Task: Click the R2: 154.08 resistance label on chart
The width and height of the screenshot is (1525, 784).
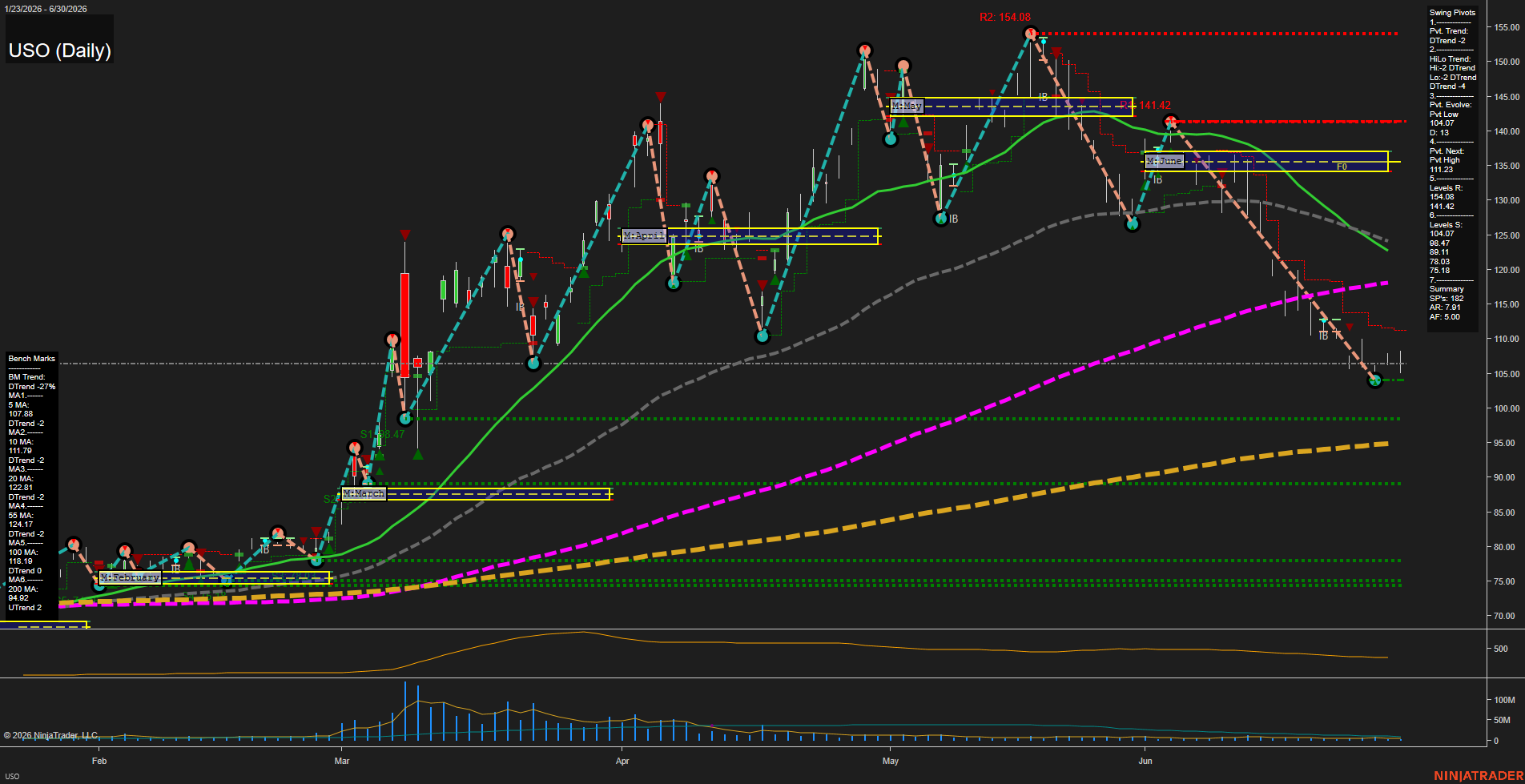Action: tap(1004, 17)
